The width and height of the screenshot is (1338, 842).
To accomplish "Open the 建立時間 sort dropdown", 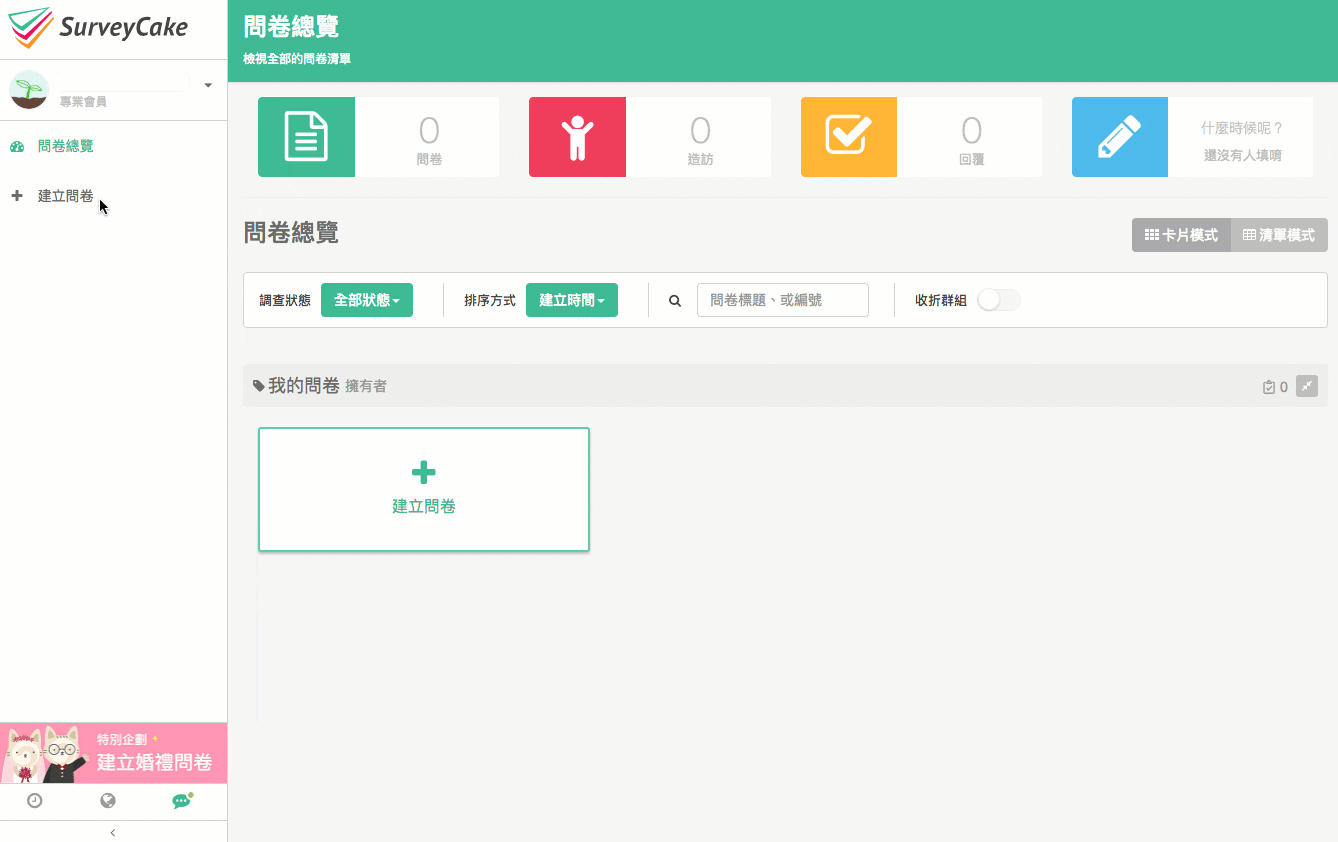I will (571, 300).
